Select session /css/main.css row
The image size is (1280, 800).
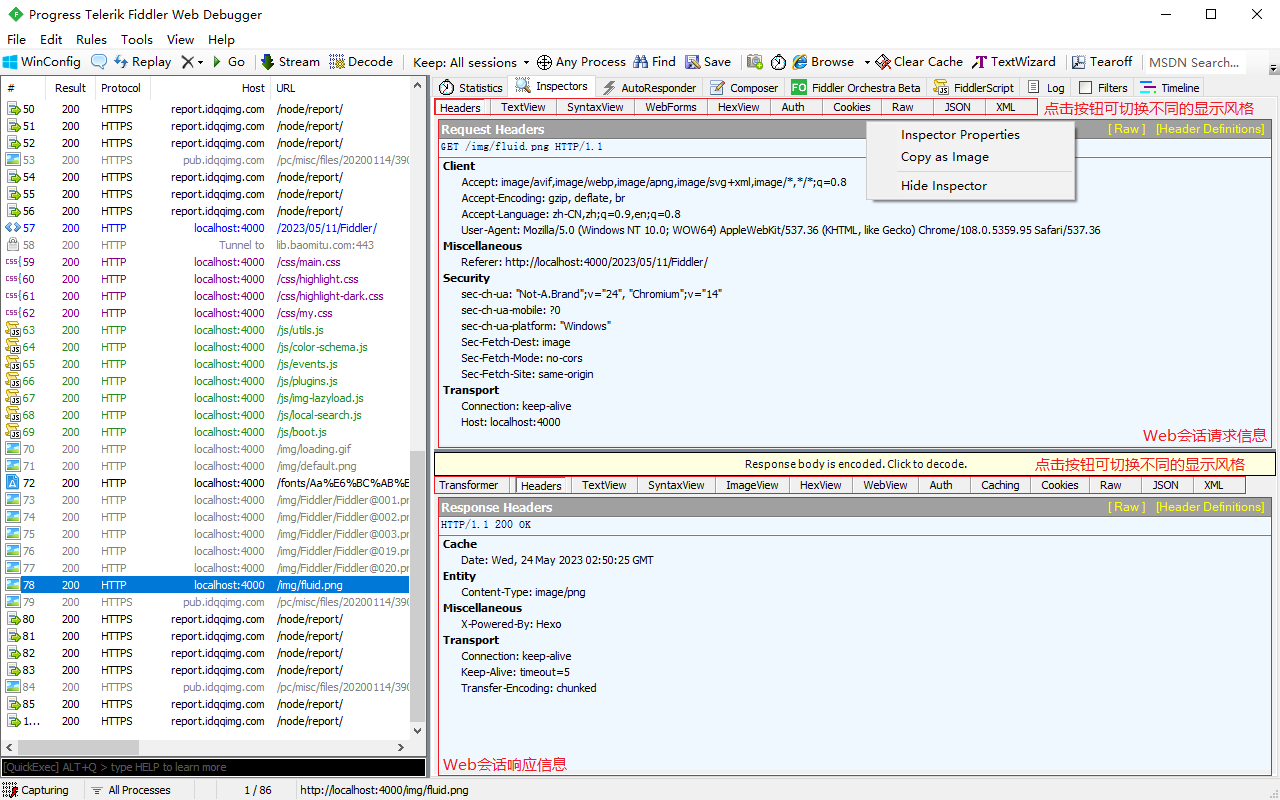[x=205, y=262]
